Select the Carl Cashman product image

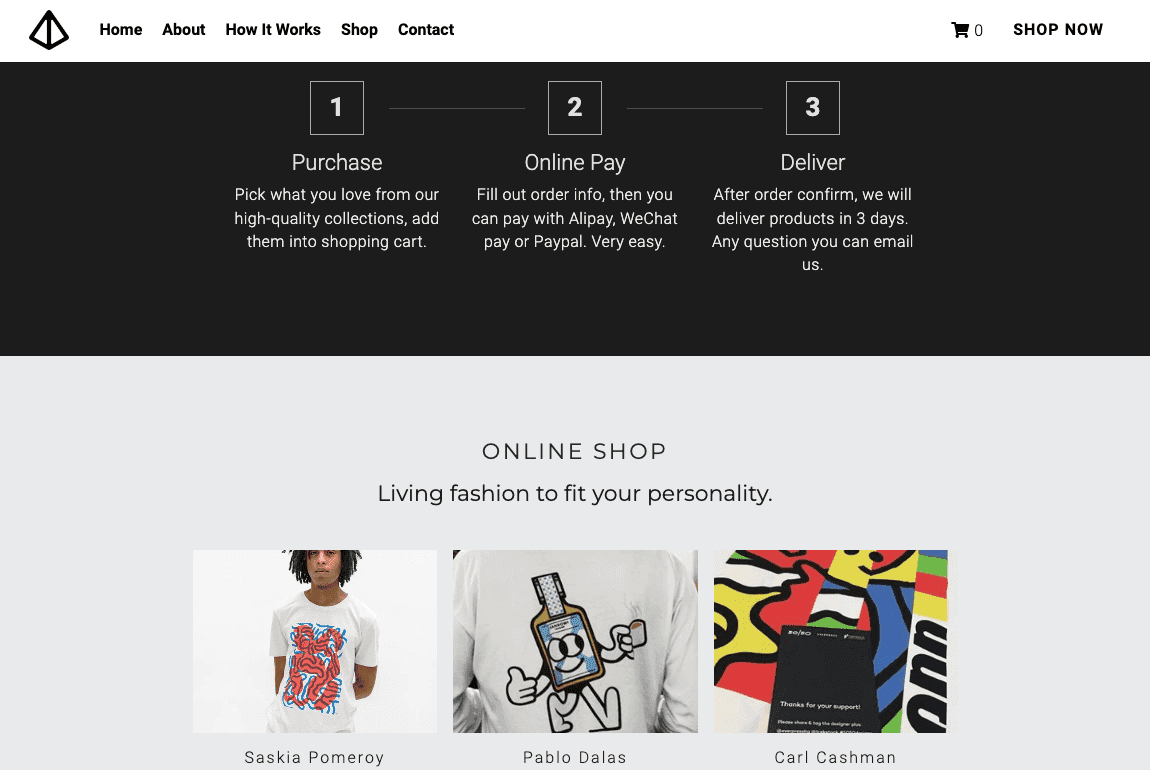(831, 641)
